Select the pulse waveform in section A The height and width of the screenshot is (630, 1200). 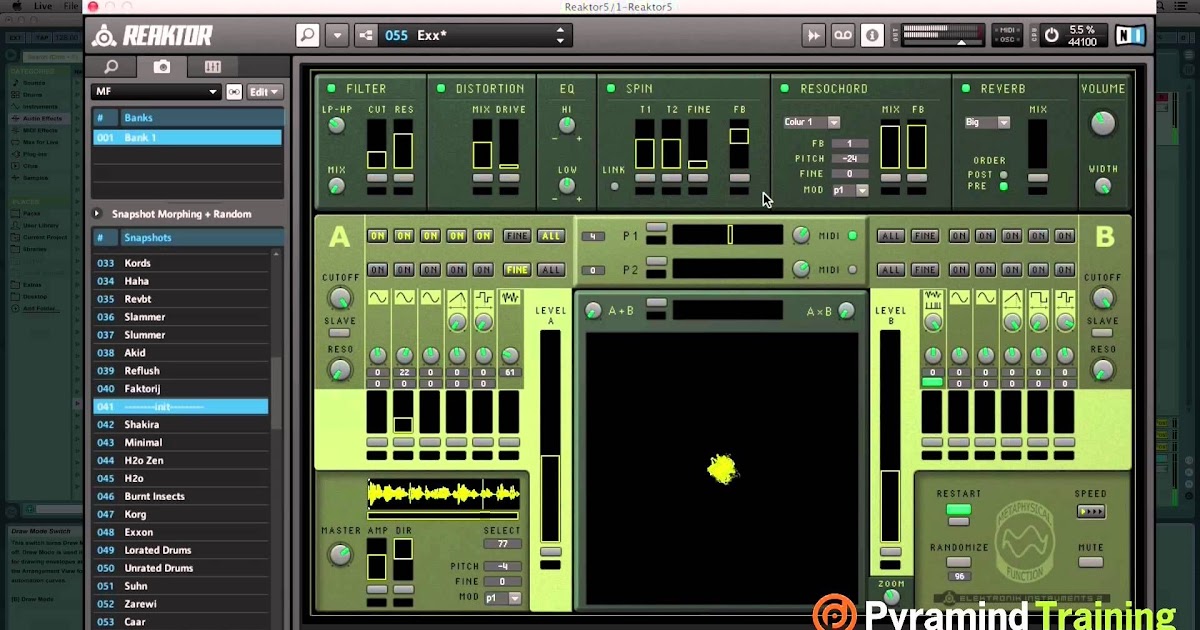483,298
